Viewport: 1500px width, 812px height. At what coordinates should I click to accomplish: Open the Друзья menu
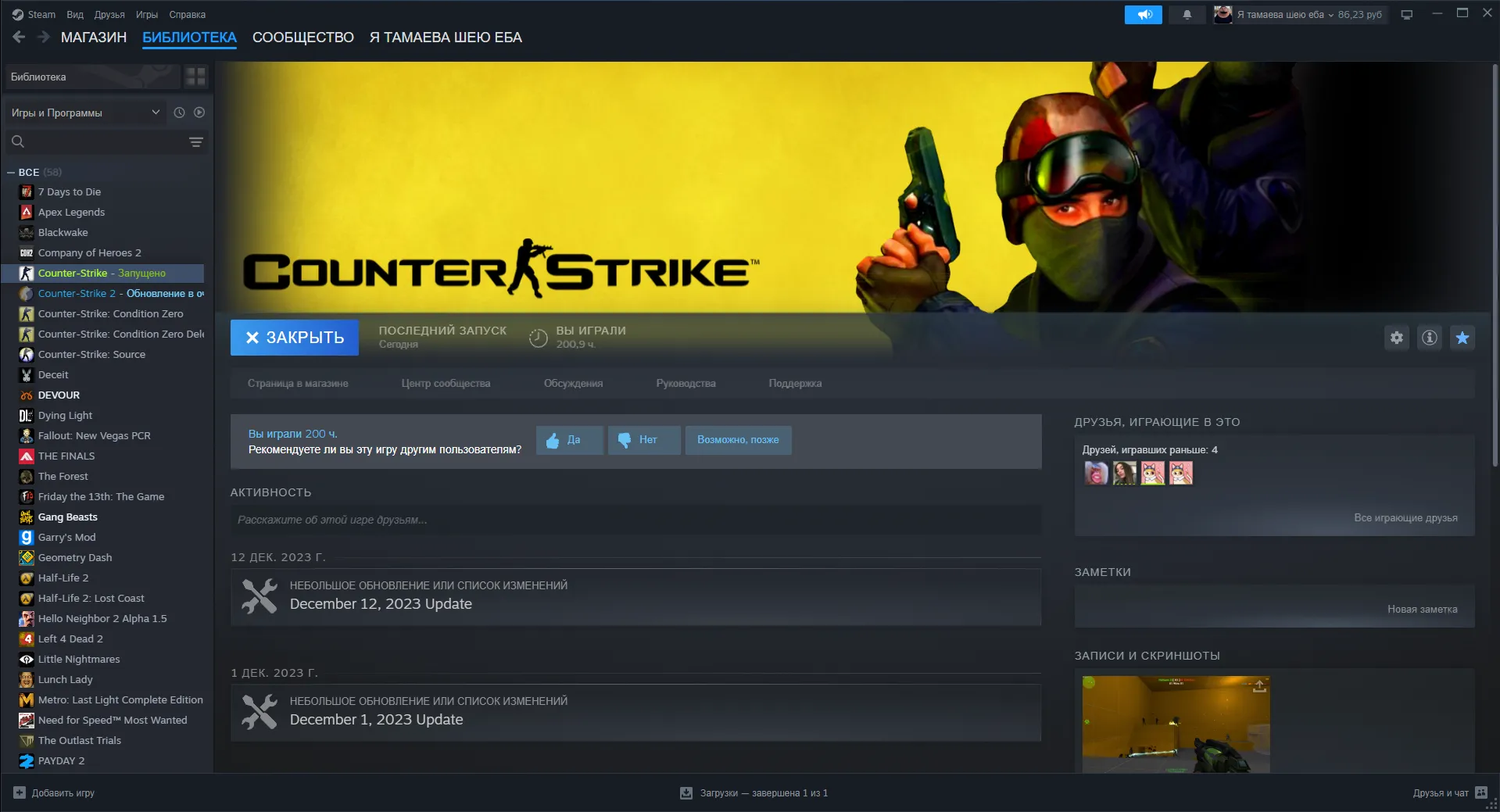coord(109,15)
